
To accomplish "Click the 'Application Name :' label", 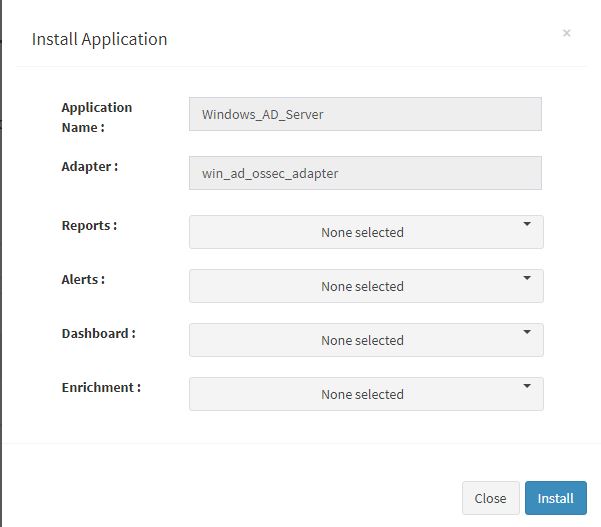I will (x=97, y=117).
